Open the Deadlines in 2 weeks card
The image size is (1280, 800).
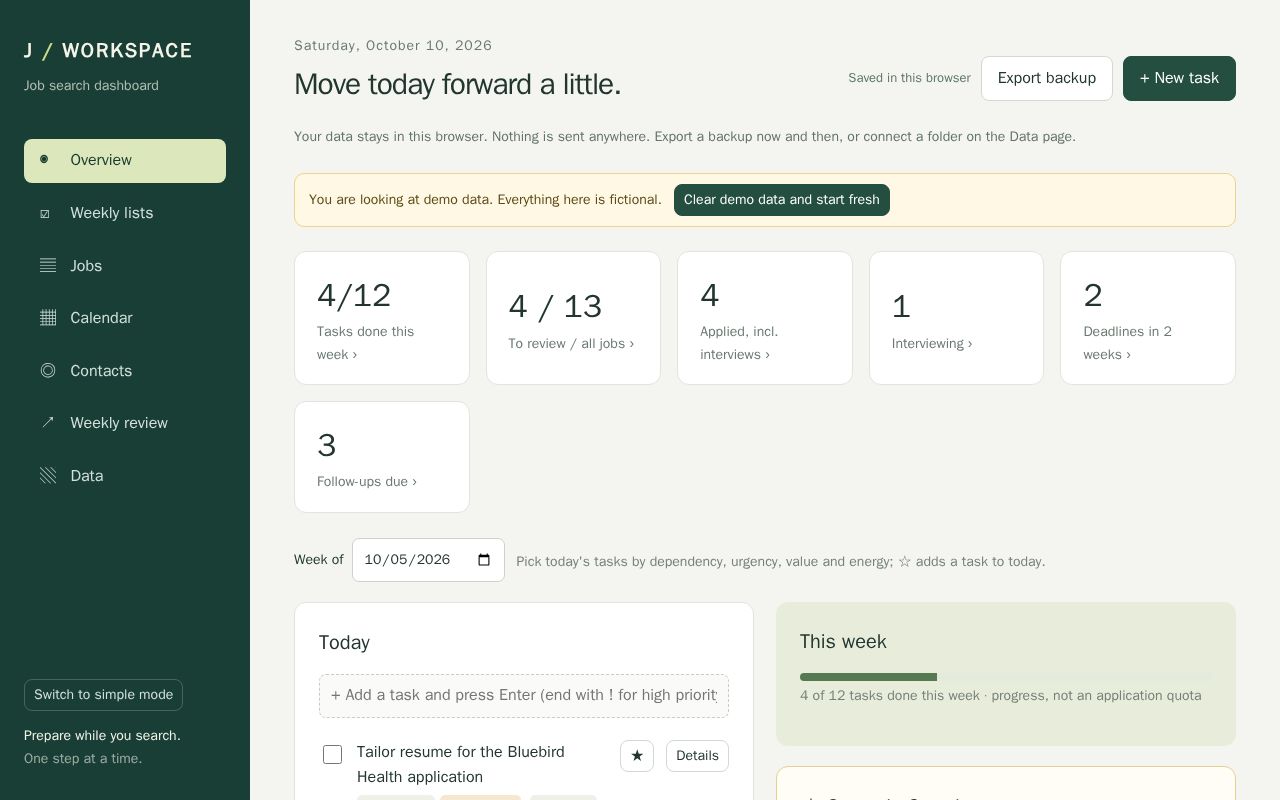(x=1148, y=318)
